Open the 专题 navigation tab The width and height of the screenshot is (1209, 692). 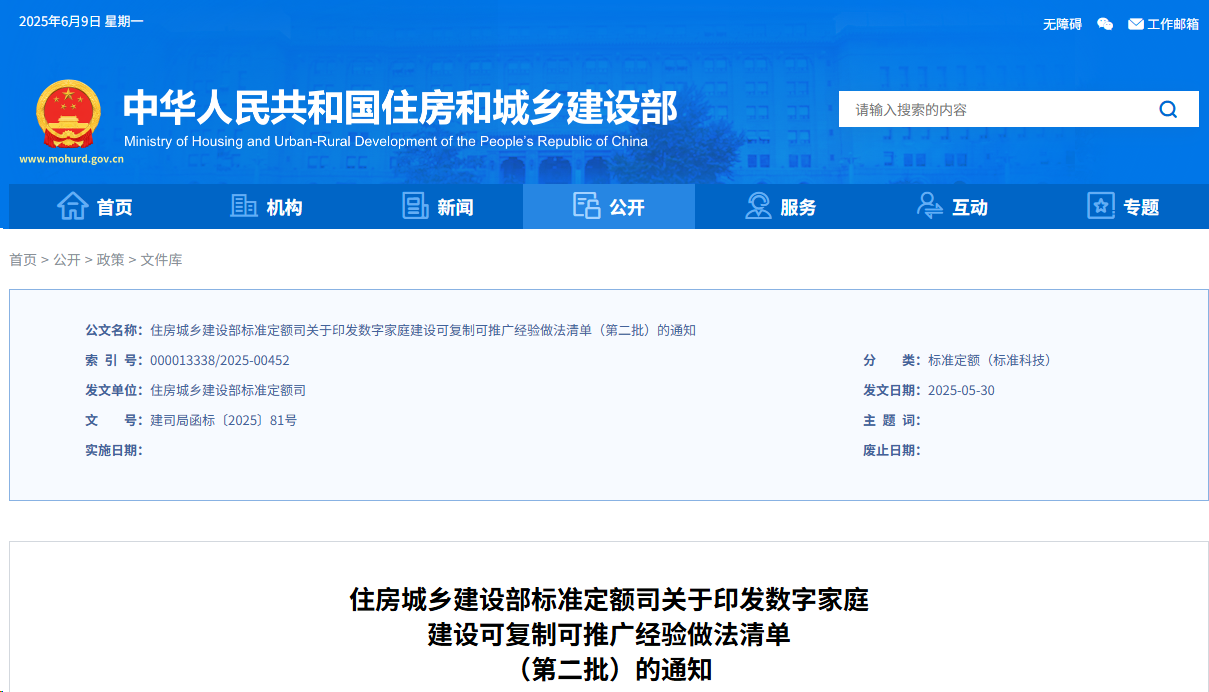click(x=1123, y=207)
